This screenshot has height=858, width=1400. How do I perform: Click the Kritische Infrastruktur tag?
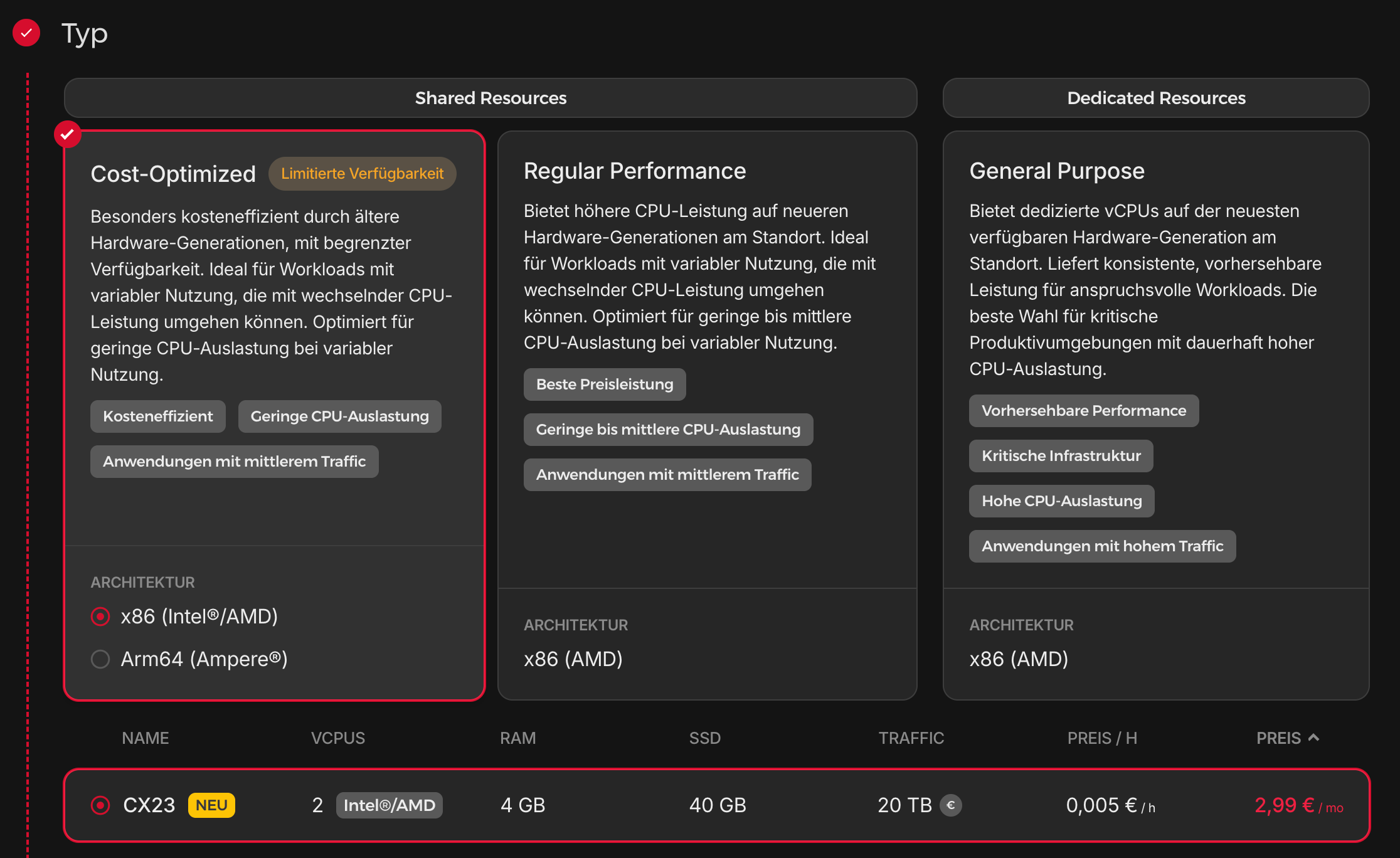[1061, 456]
